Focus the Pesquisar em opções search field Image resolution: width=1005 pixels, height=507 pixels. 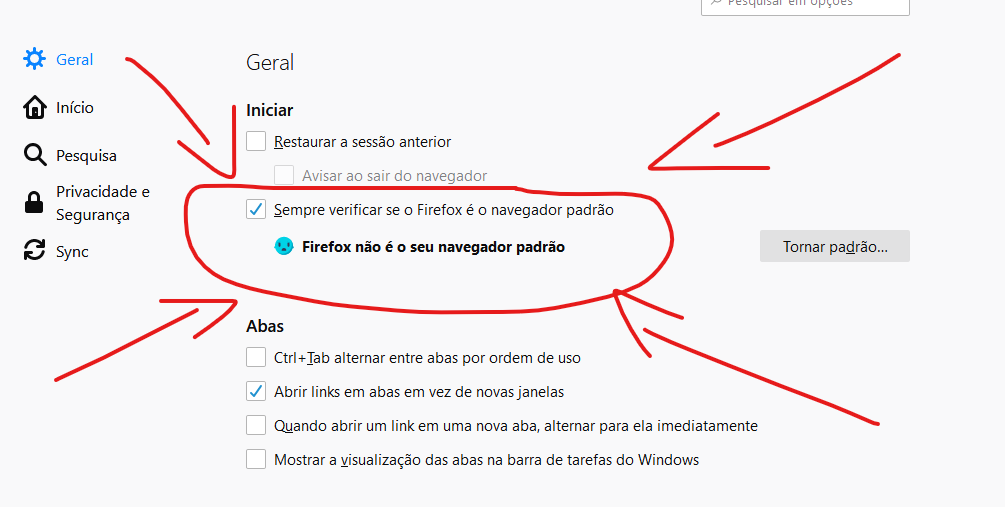coord(805,5)
